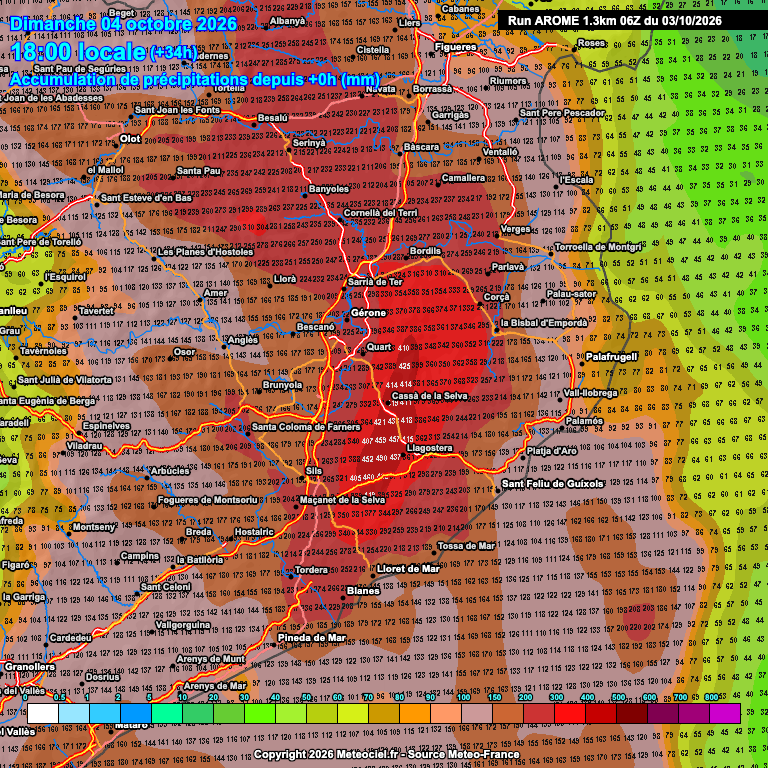The height and width of the screenshot is (768, 768).
Task: Click the Besalú town label
Action: (x=273, y=118)
